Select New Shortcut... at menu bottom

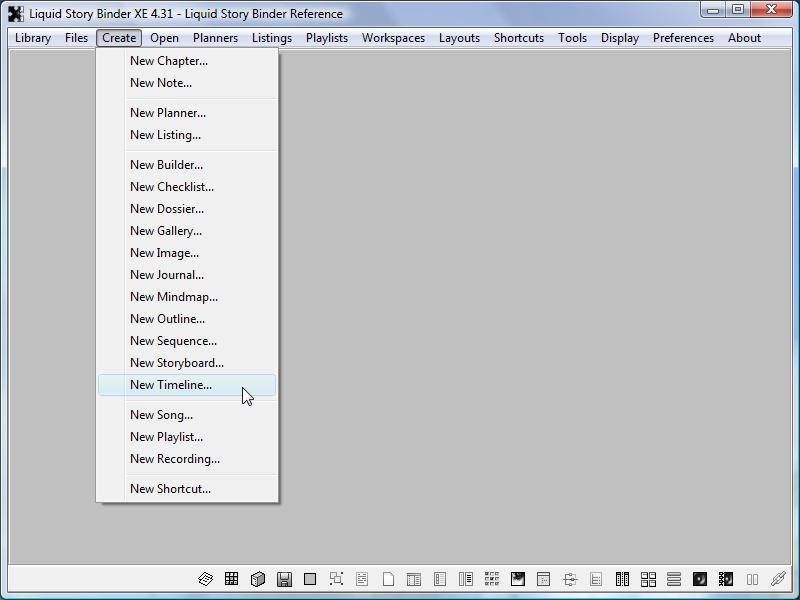pyautogui.click(x=170, y=489)
